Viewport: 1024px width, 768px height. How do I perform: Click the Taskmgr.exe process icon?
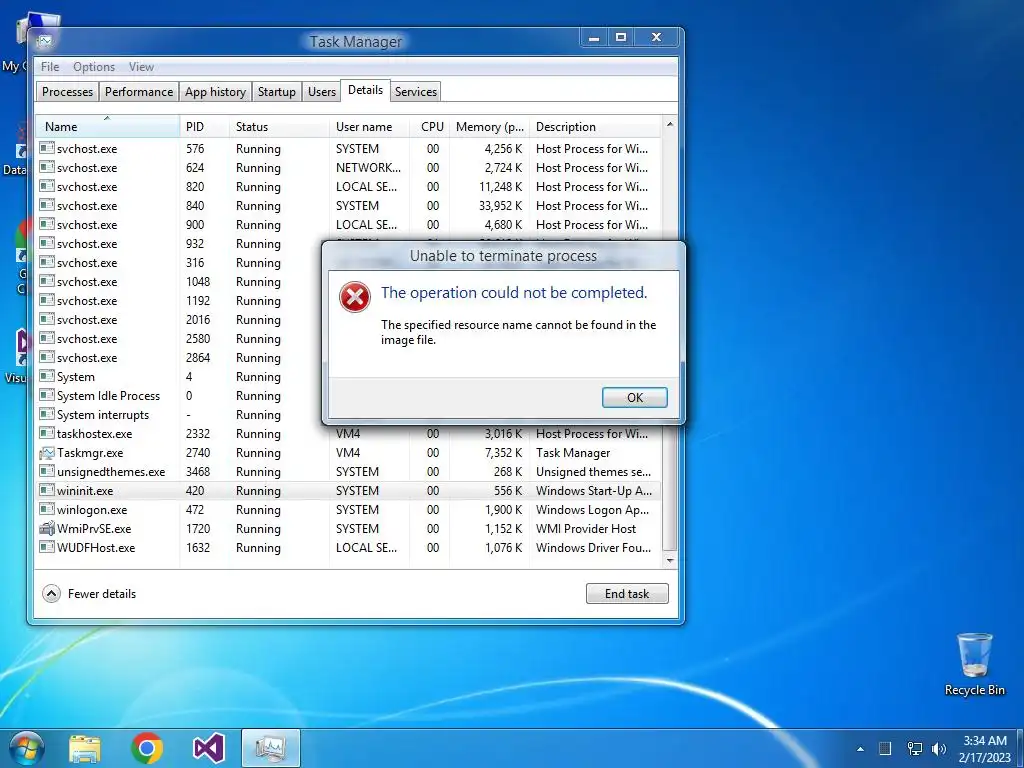[x=46, y=453]
